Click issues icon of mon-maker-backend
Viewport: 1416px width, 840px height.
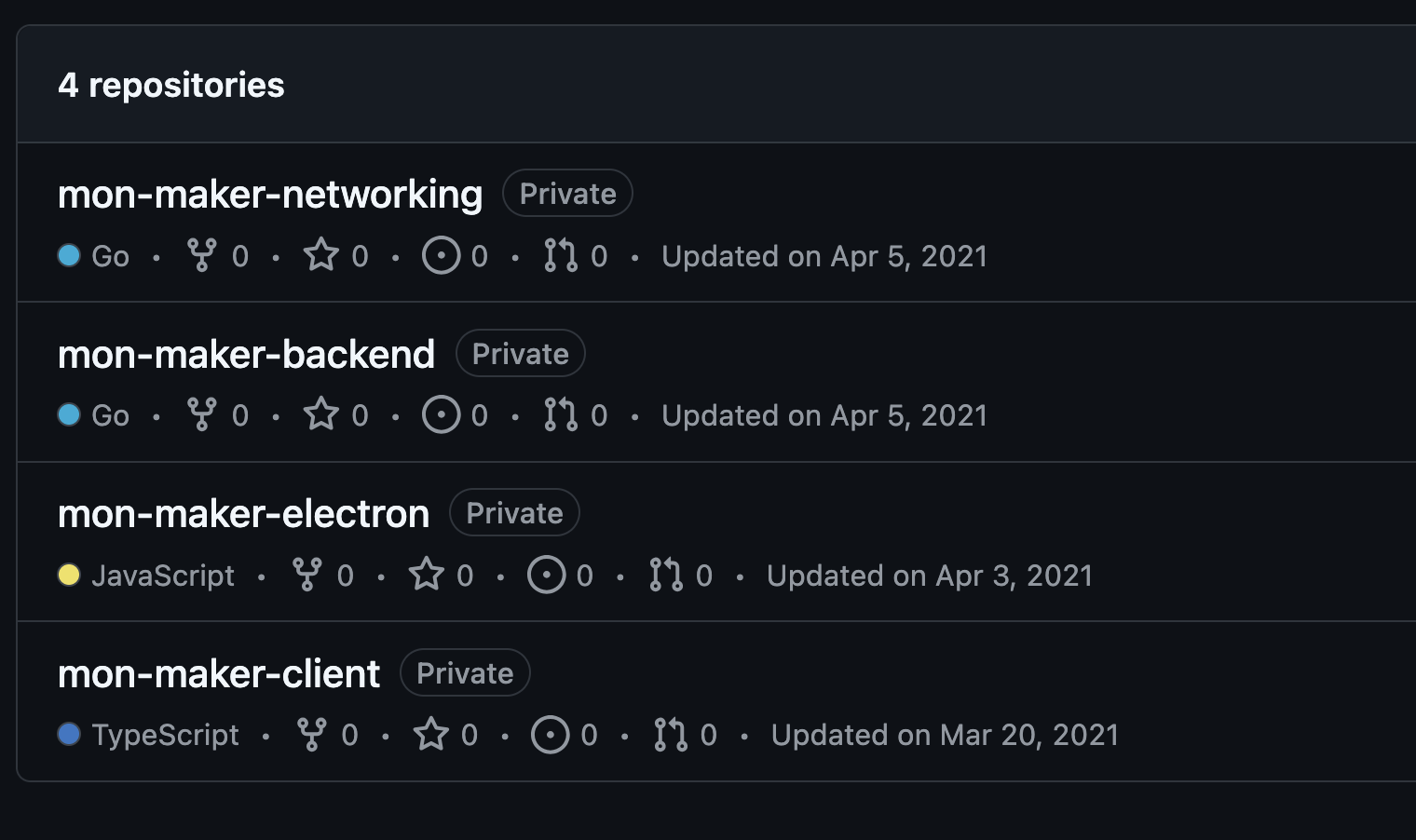[441, 415]
